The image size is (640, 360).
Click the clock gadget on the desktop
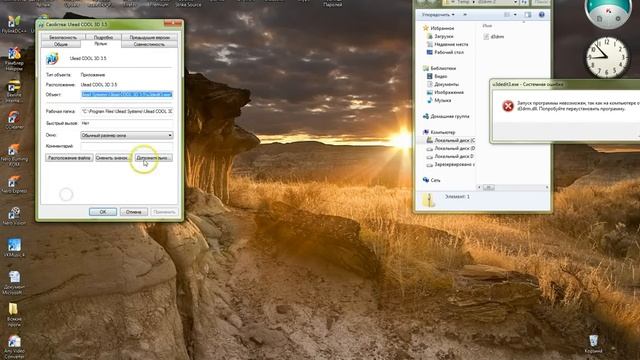(x=607, y=57)
